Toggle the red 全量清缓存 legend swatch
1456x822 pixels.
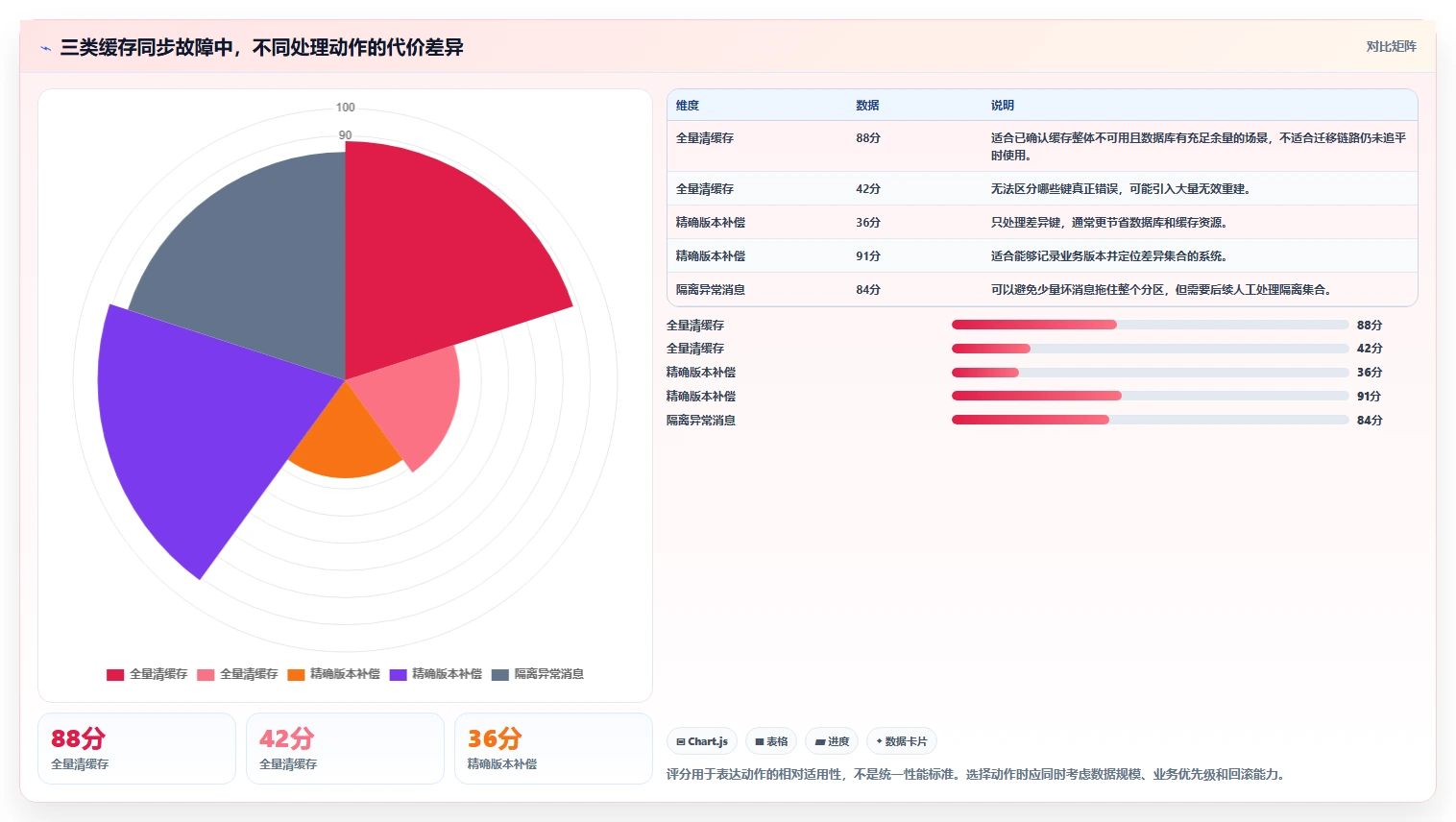click(115, 674)
